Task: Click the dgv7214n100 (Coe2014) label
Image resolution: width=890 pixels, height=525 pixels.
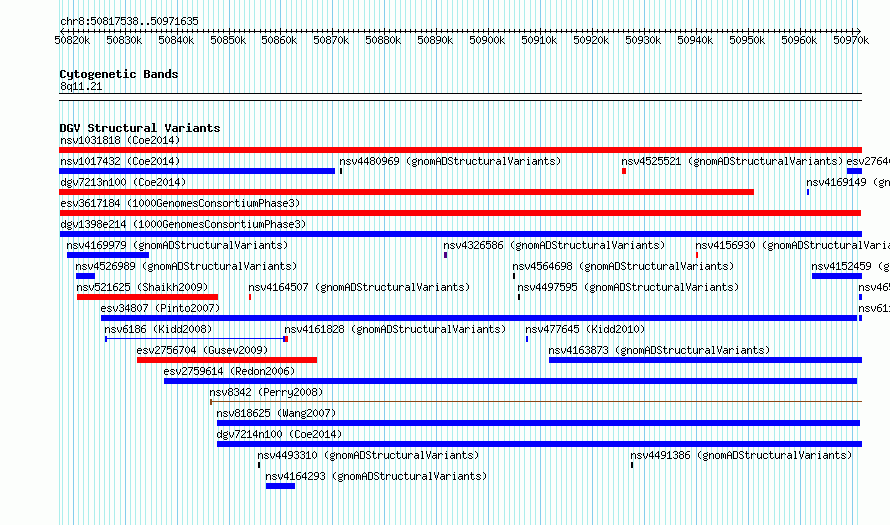Action: [x=279, y=434]
